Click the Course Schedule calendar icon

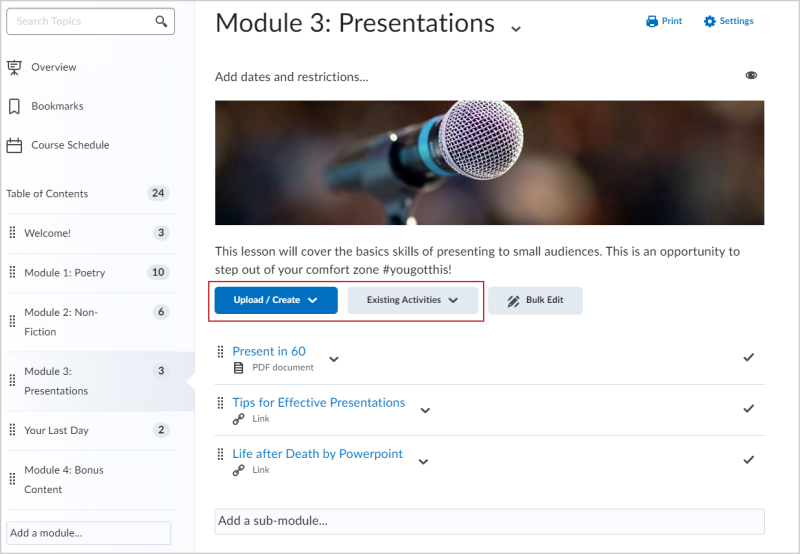(14, 145)
